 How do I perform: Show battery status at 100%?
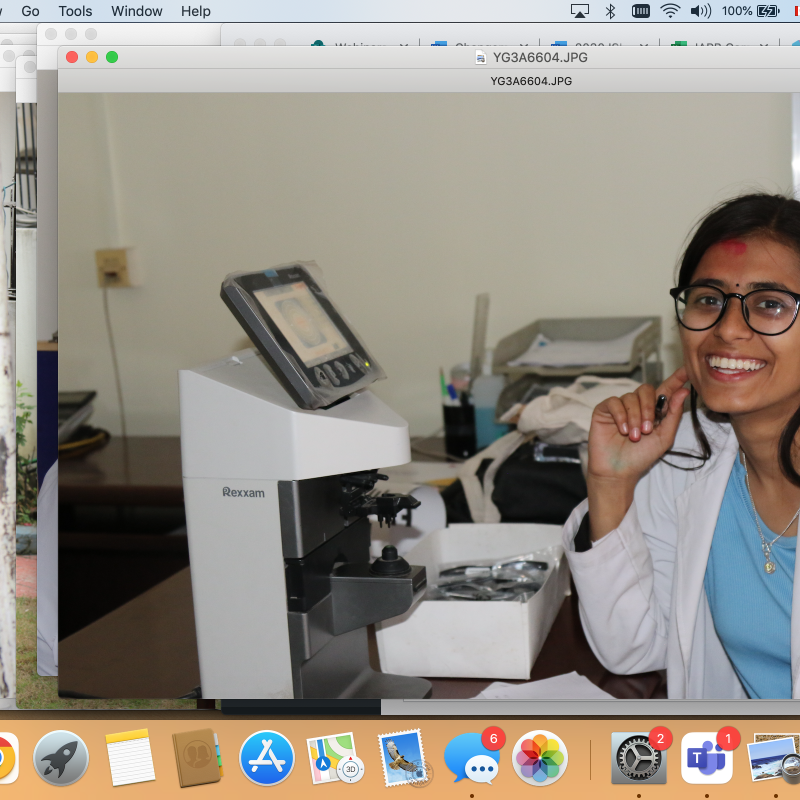coord(751,11)
